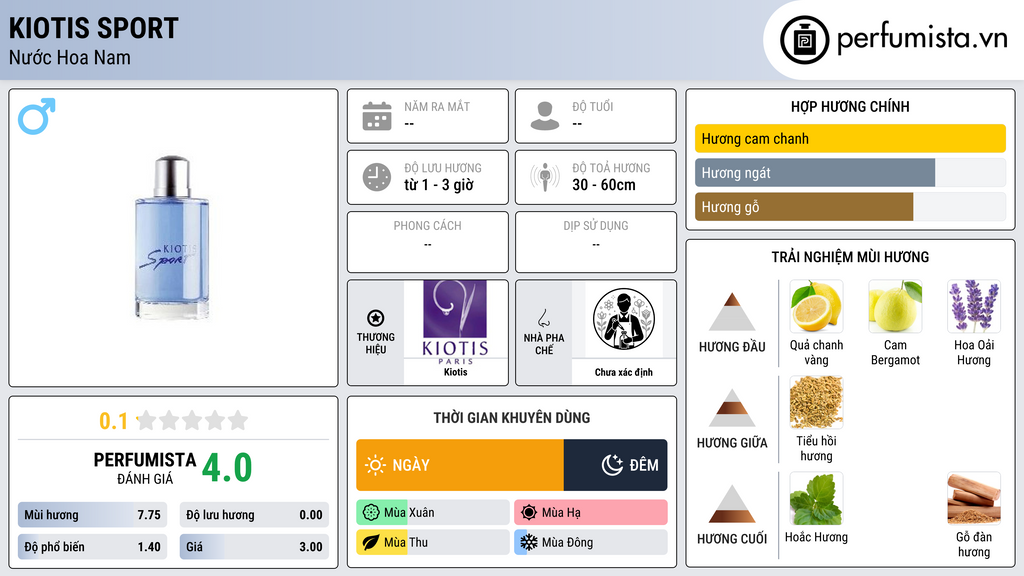This screenshot has height=576, width=1024.
Task: Click the Mùa Hạ season bar
Action: point(591,513)
